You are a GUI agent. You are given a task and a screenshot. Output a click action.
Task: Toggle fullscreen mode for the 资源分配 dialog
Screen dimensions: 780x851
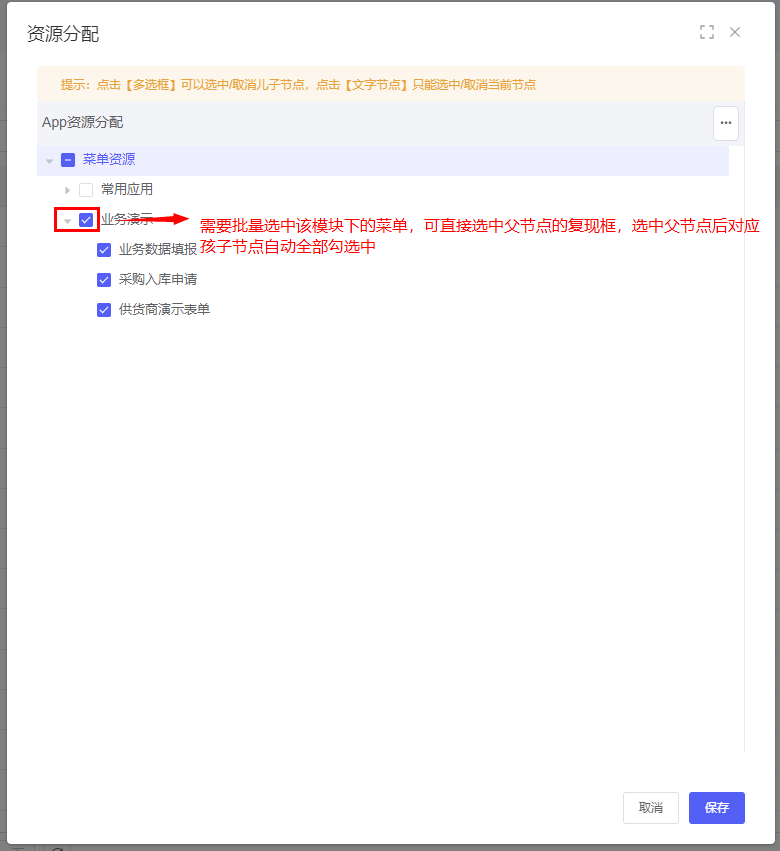(x=707, y=32)
